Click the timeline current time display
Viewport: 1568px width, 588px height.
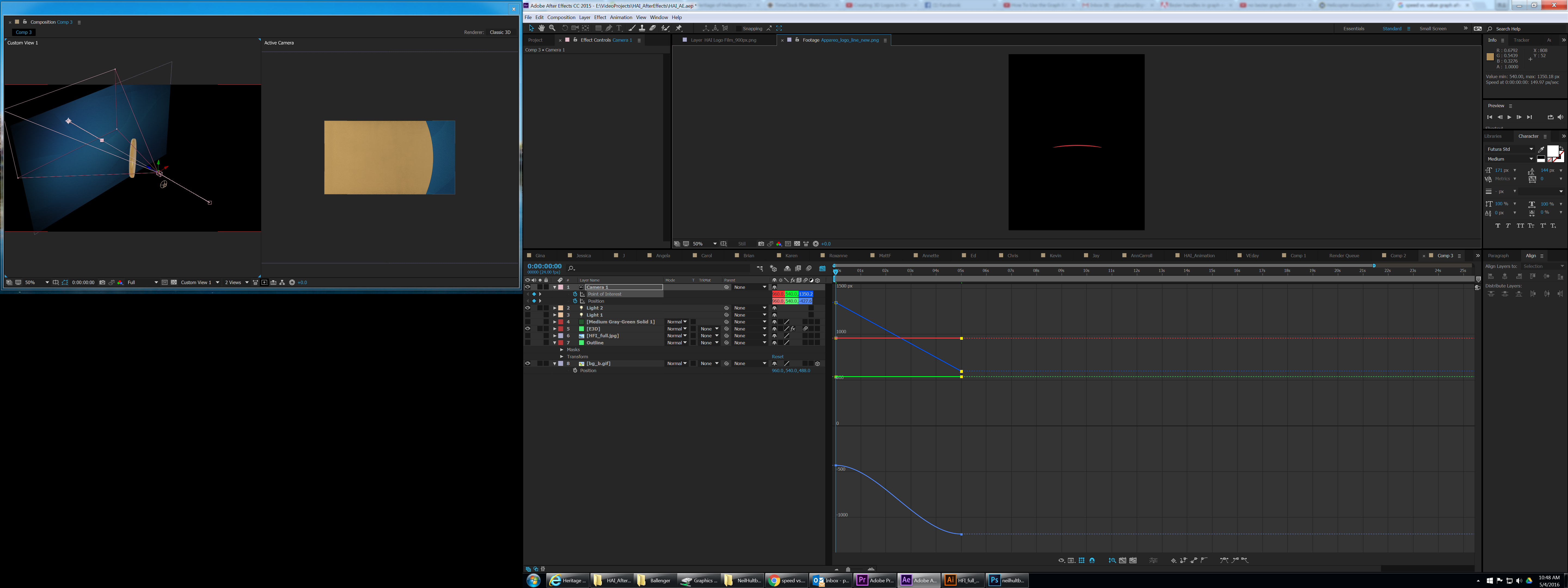point(544,266)
